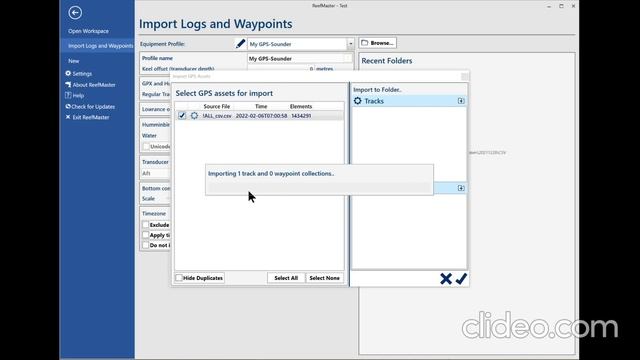Click the lower folder plus icon
This screenshot has height=360, width=640.
(461, 188)
